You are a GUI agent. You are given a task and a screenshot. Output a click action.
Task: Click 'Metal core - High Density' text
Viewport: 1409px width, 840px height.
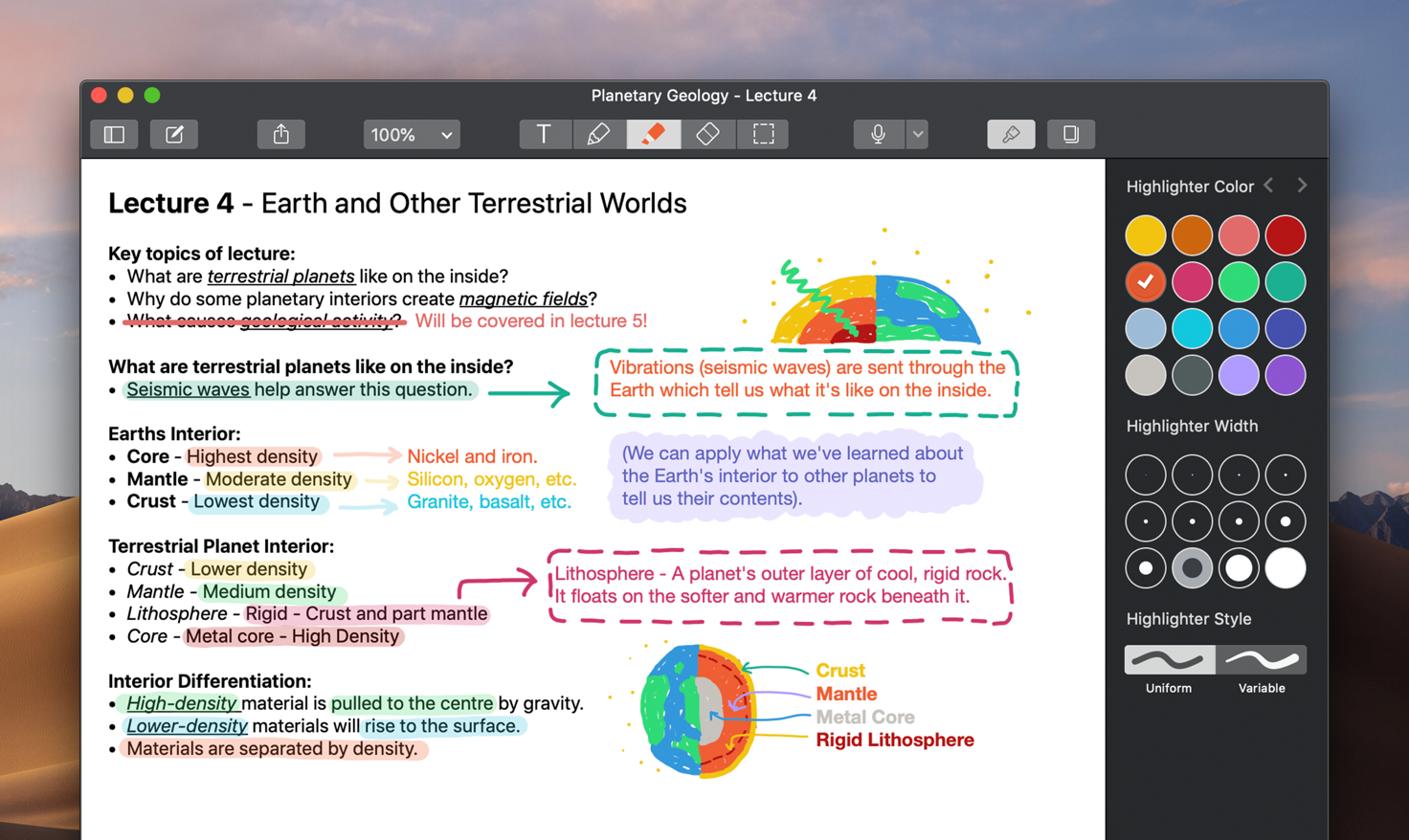click(x=292, y=636)
